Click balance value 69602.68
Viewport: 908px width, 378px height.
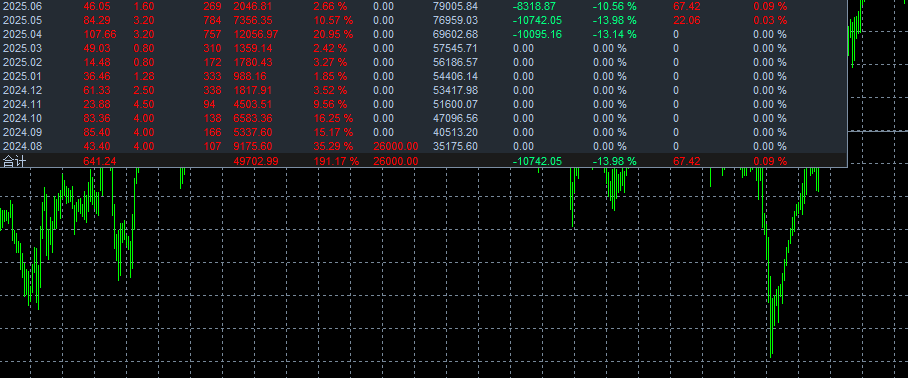456,34
